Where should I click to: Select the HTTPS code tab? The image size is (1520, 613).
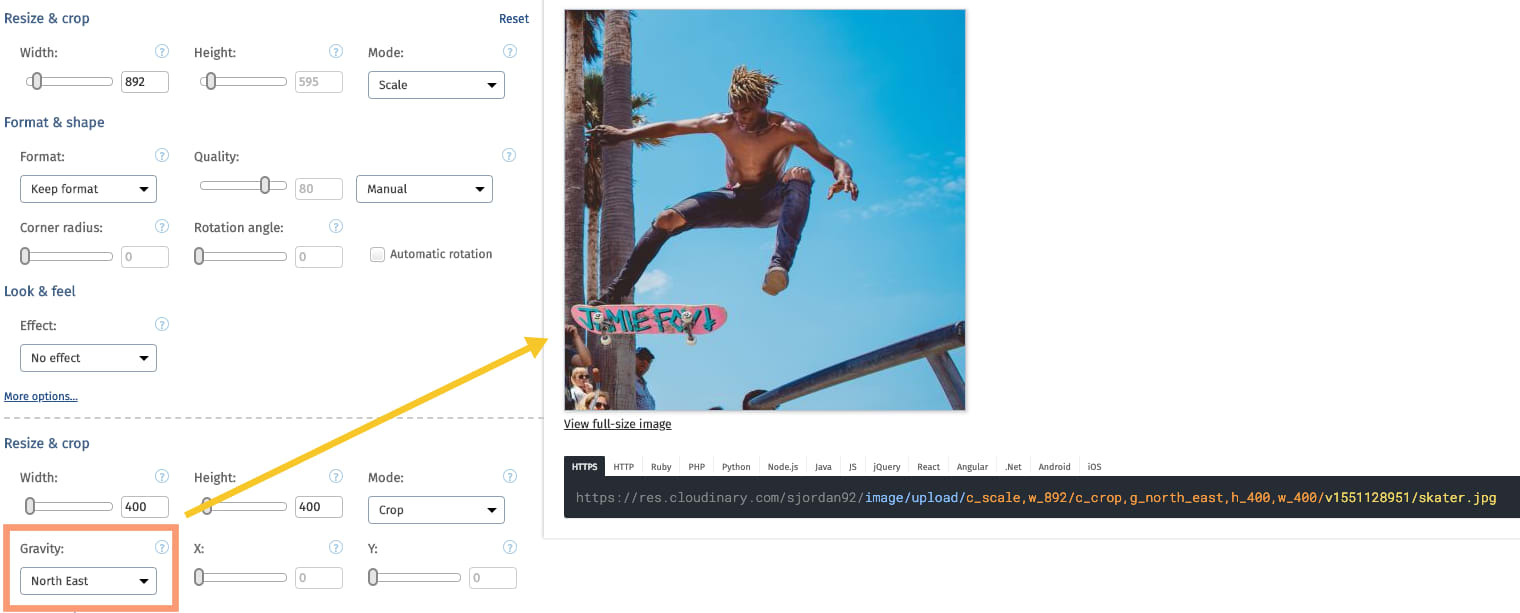point(584,467)
